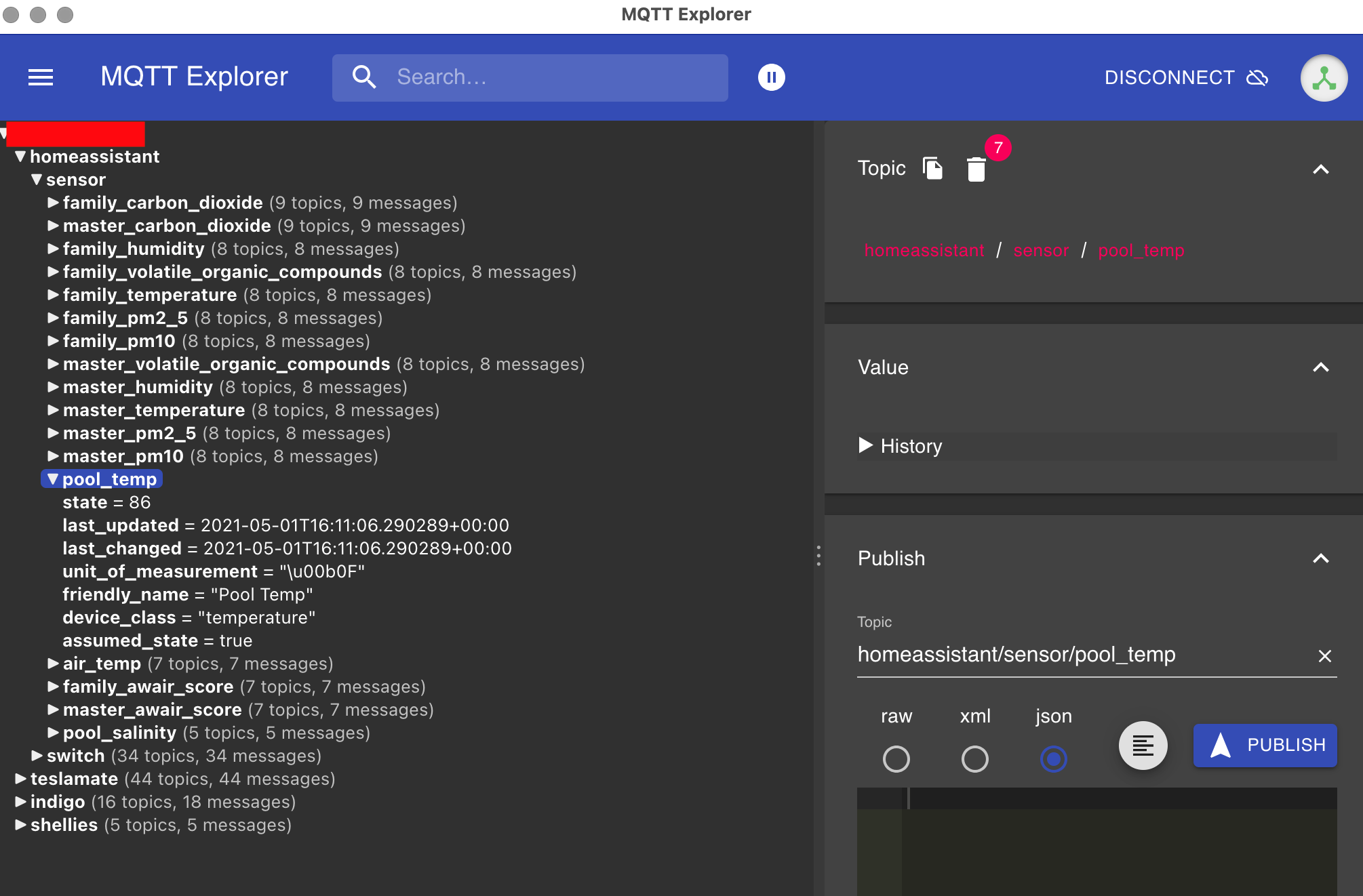
Task: Focus the Search field
Action: tap(530, 77)
